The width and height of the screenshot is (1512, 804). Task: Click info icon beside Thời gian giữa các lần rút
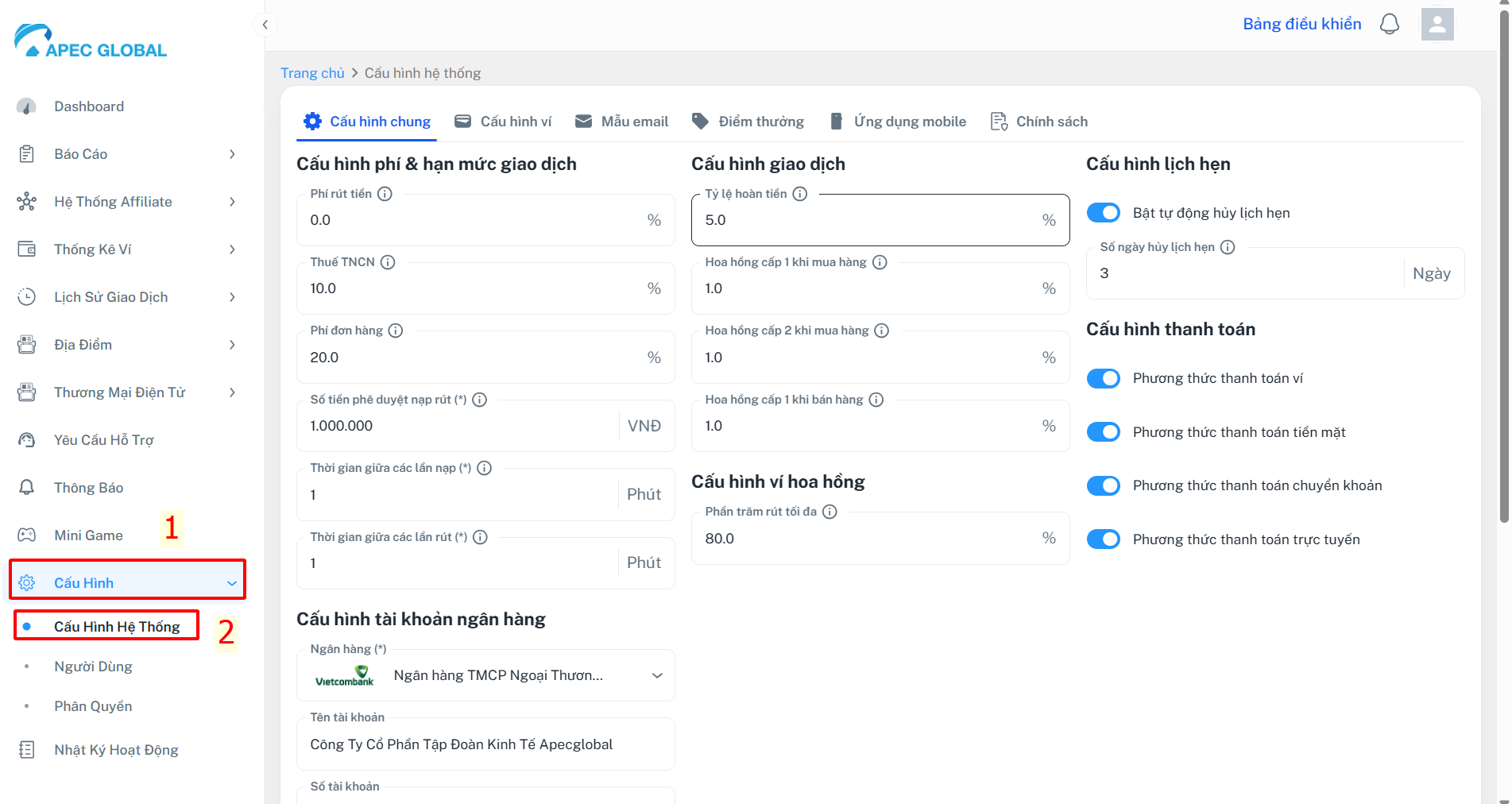pos(480,537)
